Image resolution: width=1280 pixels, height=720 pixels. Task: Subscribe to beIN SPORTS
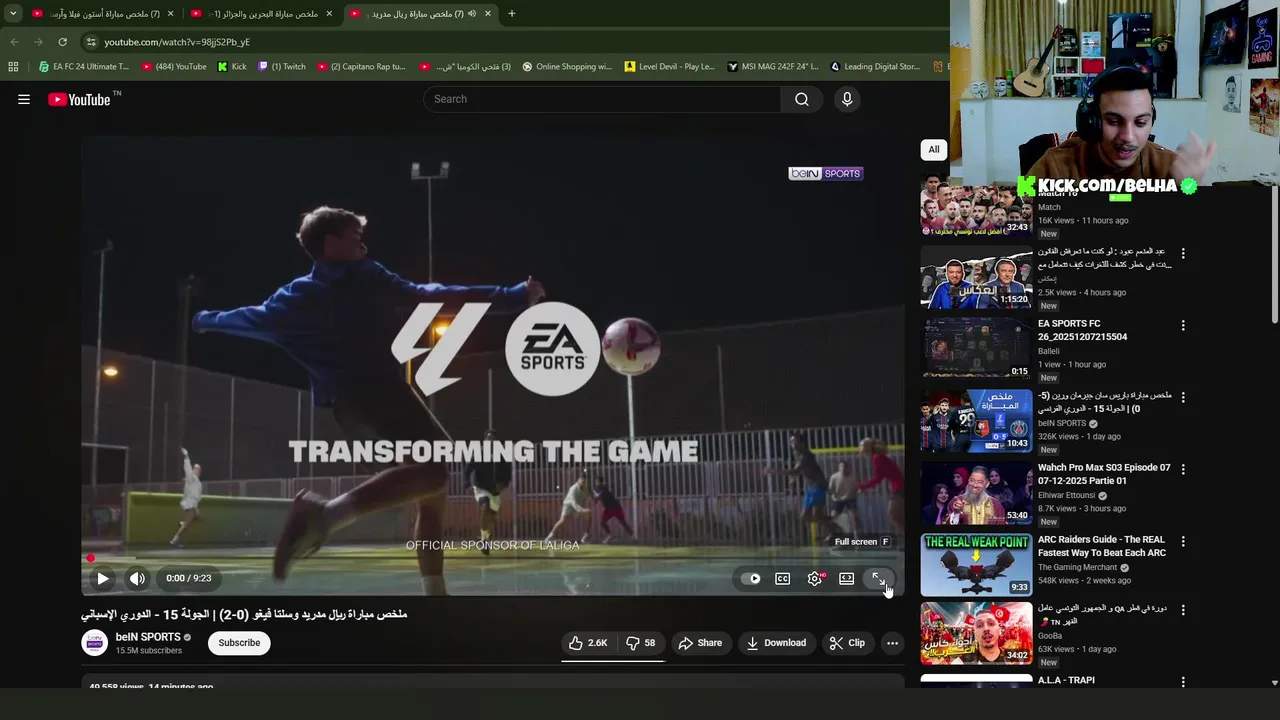[x=239, y=643]
